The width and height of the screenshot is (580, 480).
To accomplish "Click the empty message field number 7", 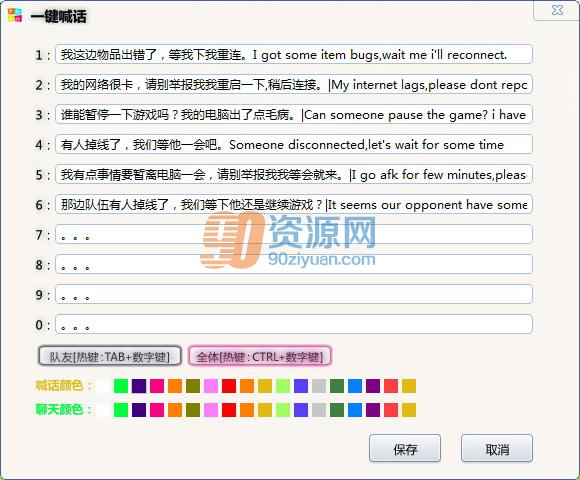I will (x=294, y=234).
